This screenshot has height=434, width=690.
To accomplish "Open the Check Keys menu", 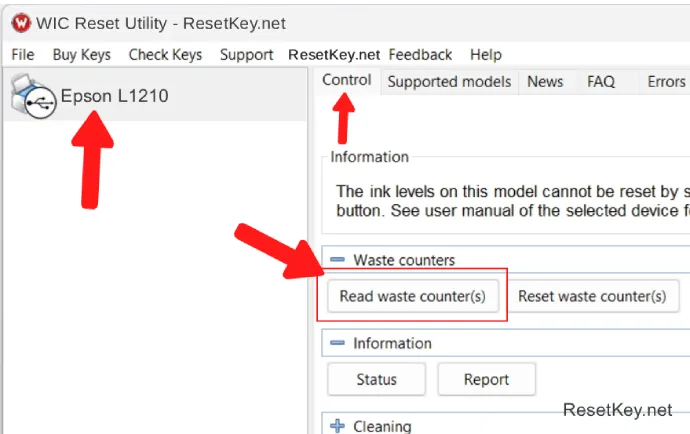I will [x=165, y=55].
